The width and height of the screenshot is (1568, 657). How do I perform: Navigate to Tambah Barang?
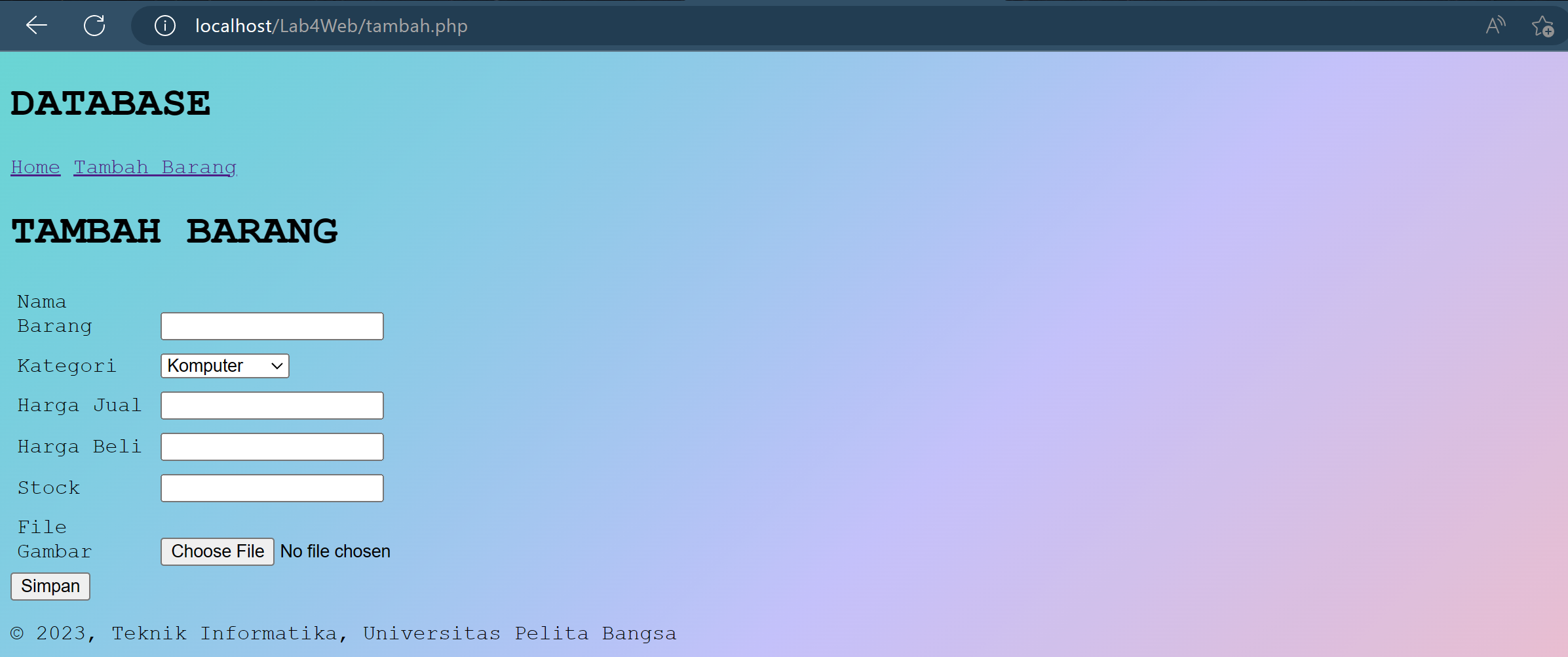tap(155, 167)
